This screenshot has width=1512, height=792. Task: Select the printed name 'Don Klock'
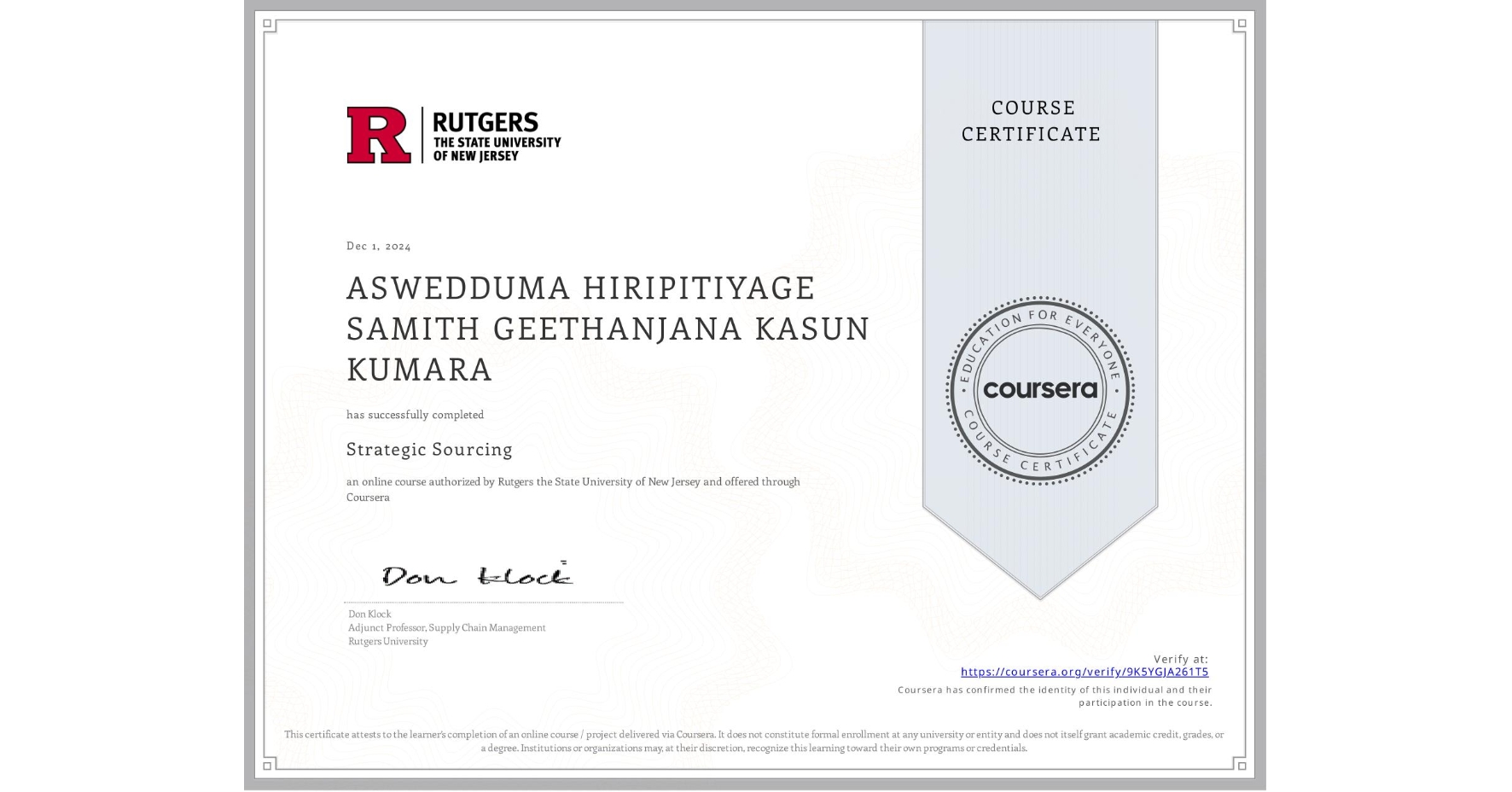coord(369,614)
